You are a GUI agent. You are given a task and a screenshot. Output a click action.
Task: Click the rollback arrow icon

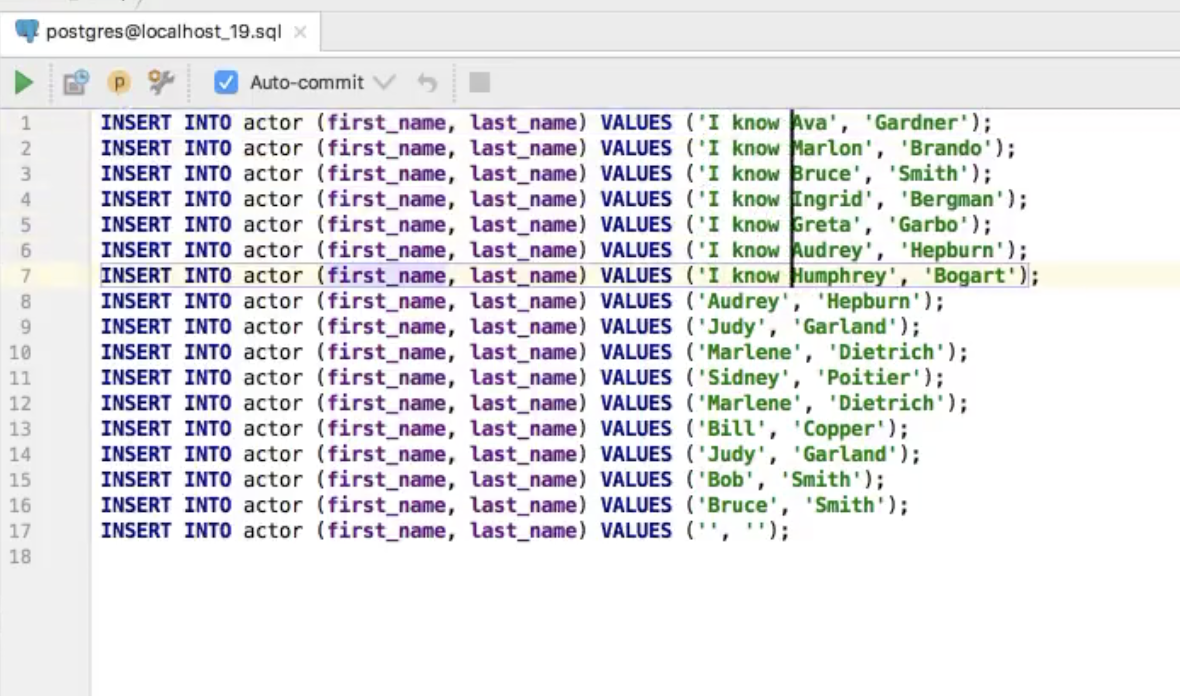(427, 83)
